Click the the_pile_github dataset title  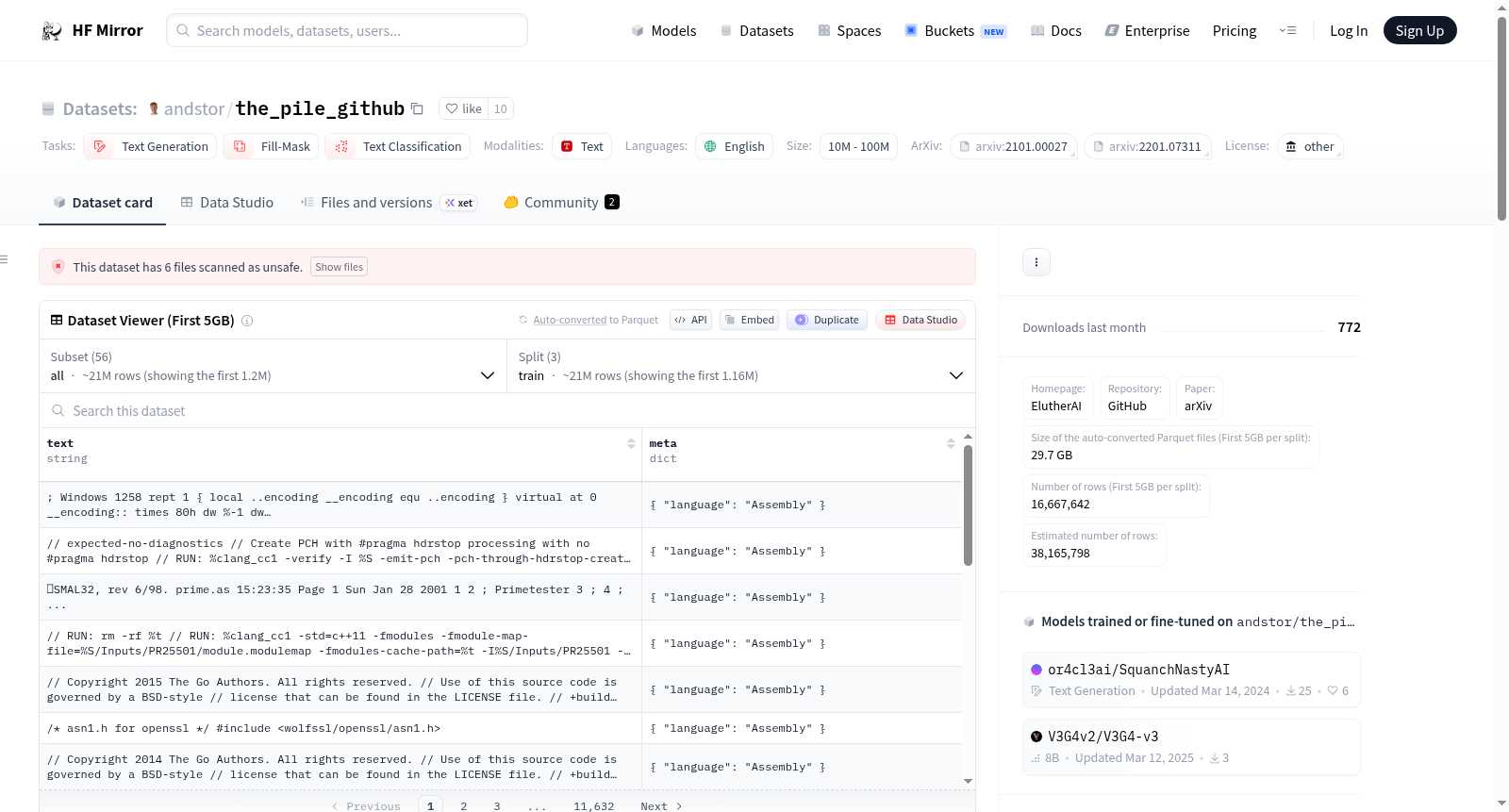tap(320, 108)
